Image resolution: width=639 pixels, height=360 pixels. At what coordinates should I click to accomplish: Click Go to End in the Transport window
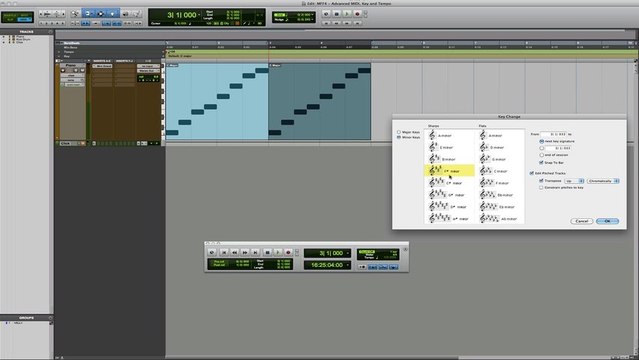coord(256,252)
